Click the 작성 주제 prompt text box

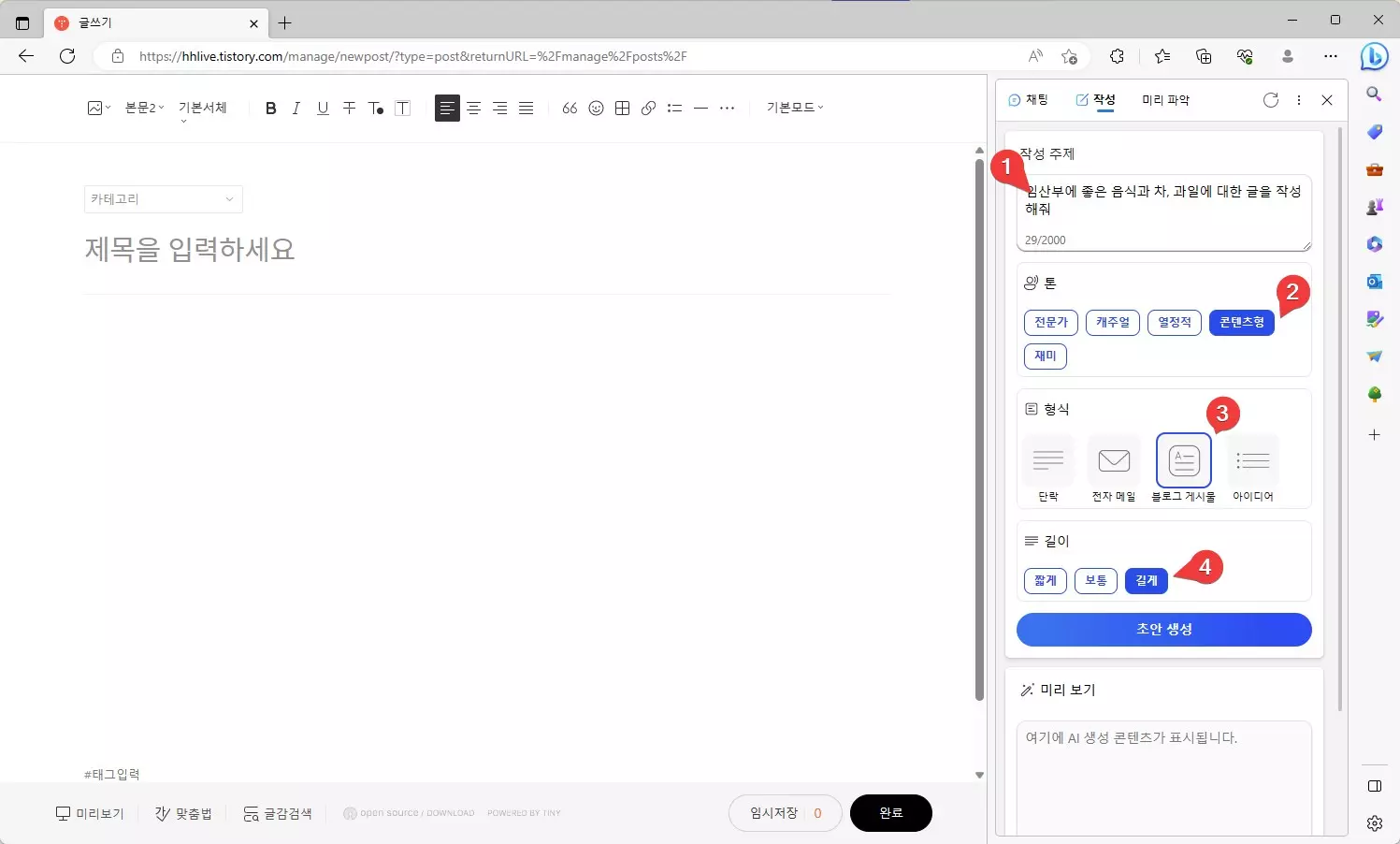[x=1164, y=213]
